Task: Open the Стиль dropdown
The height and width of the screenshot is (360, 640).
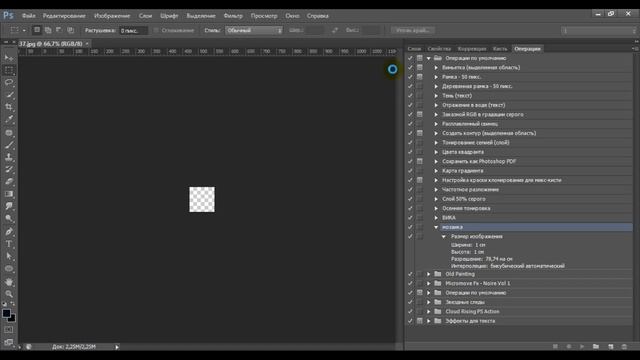Action: point(254,30)
